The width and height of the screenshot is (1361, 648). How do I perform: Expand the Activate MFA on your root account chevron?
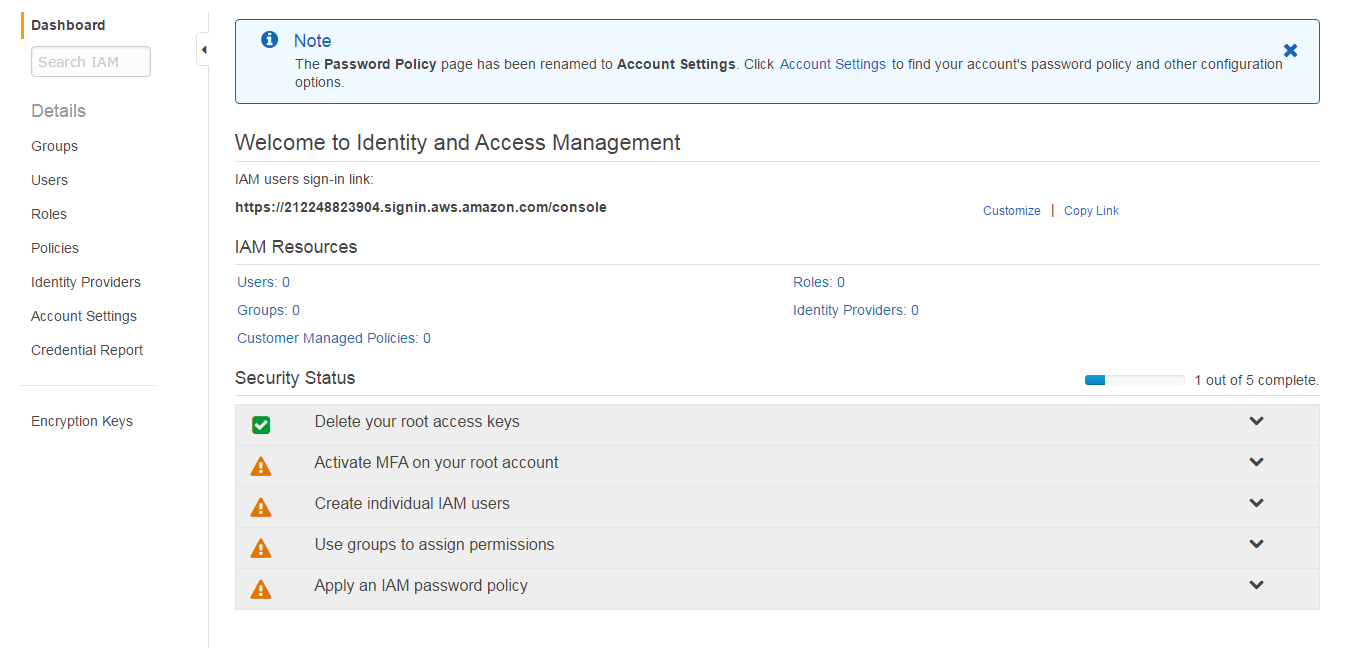[x=1257, y=462]
